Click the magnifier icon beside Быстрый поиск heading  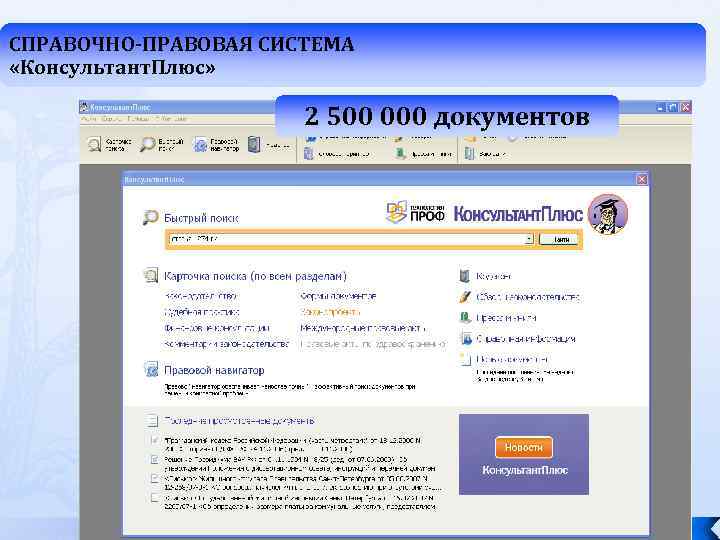150,217
